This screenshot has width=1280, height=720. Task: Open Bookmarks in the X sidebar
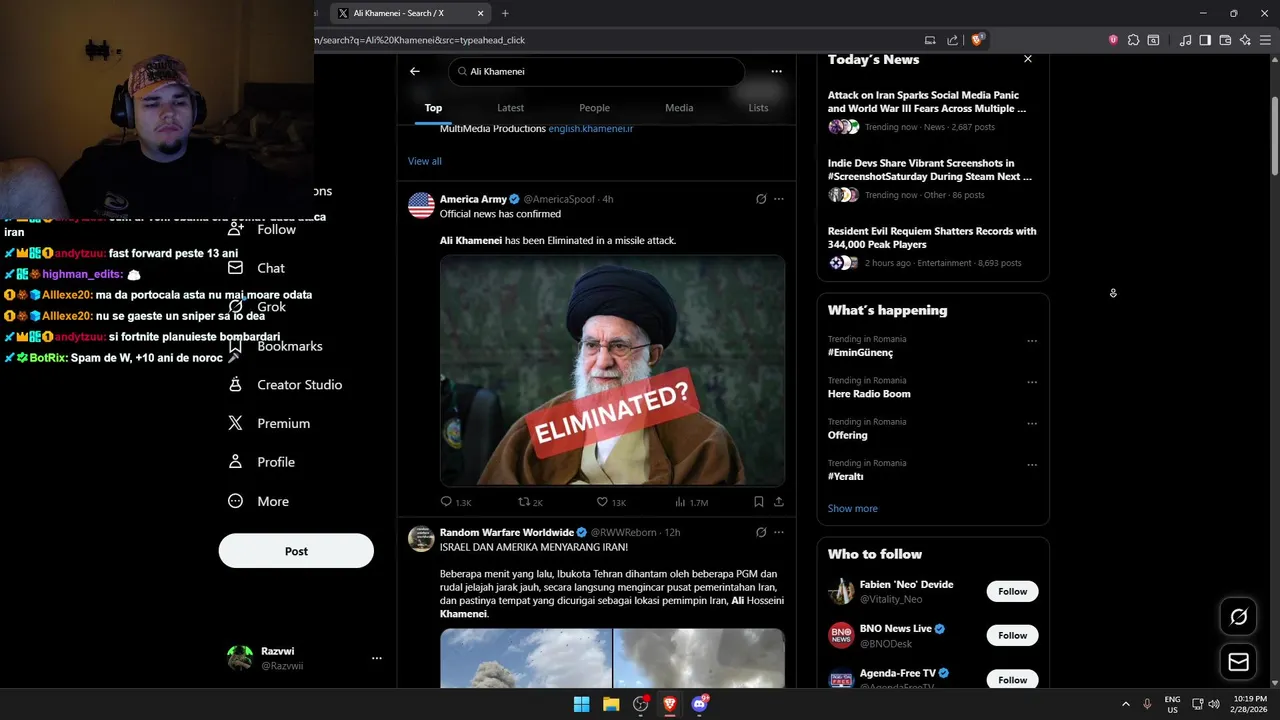coord(276,346)
